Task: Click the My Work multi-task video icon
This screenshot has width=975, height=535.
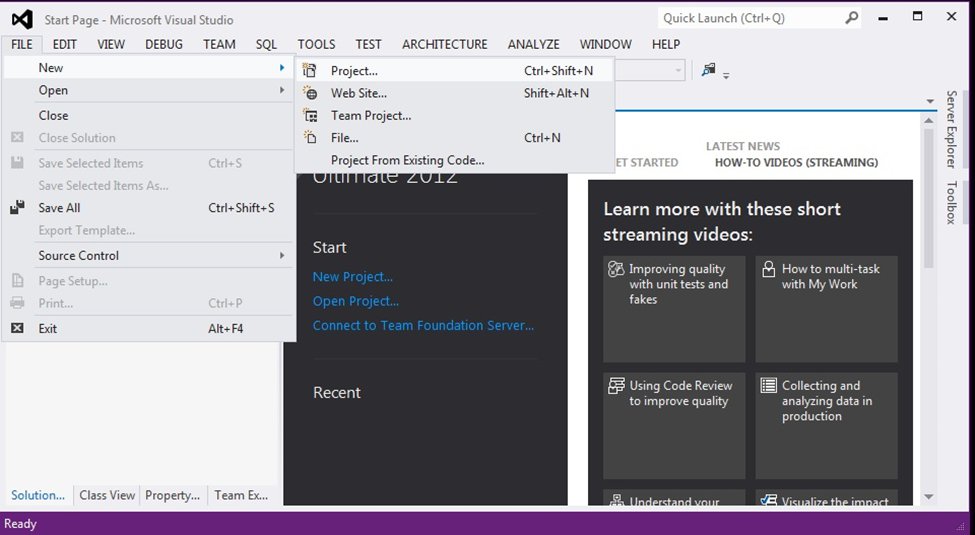Action: point(769,269)
